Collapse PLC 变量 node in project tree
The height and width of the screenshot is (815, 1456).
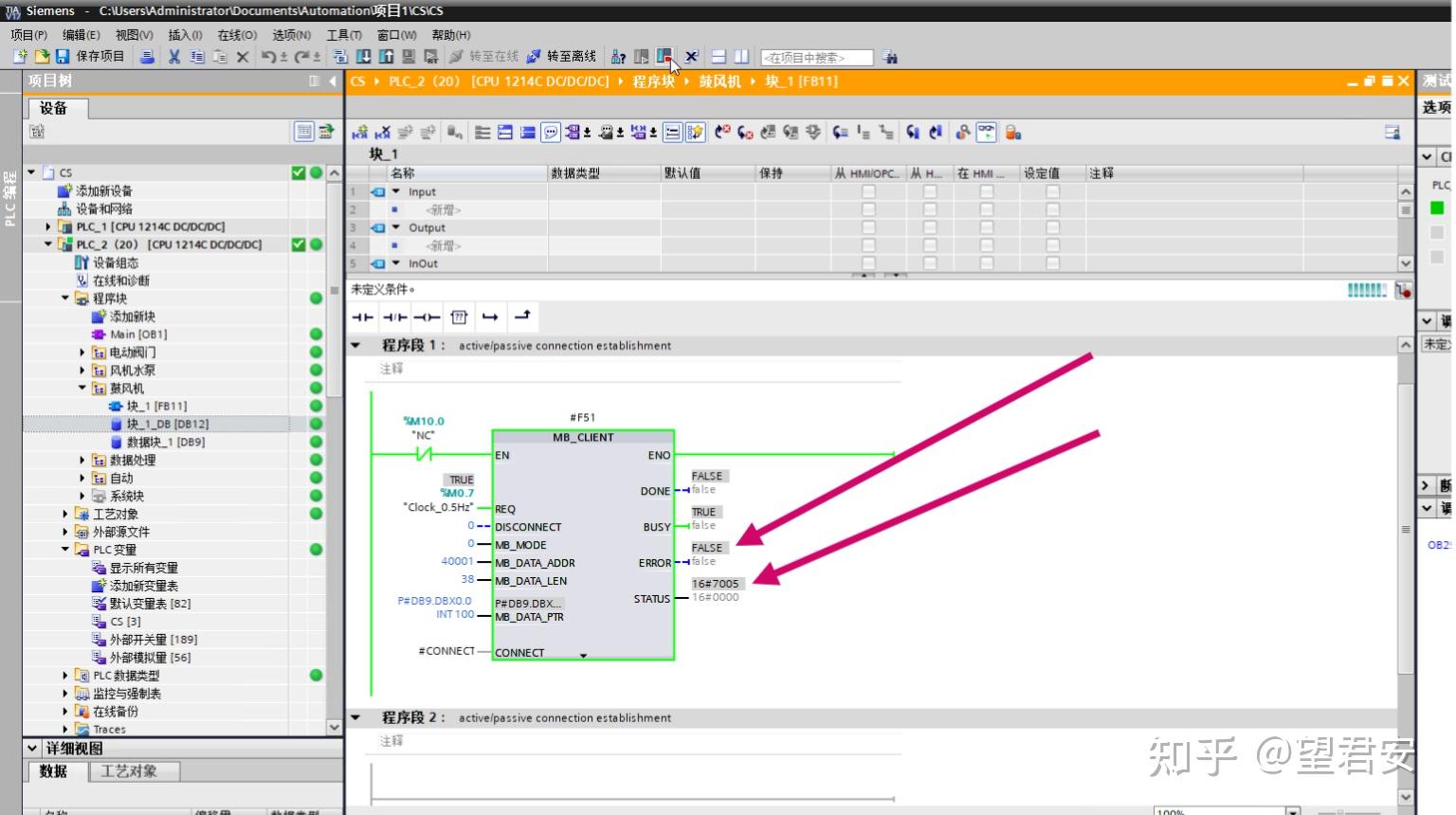click(65, 550)
